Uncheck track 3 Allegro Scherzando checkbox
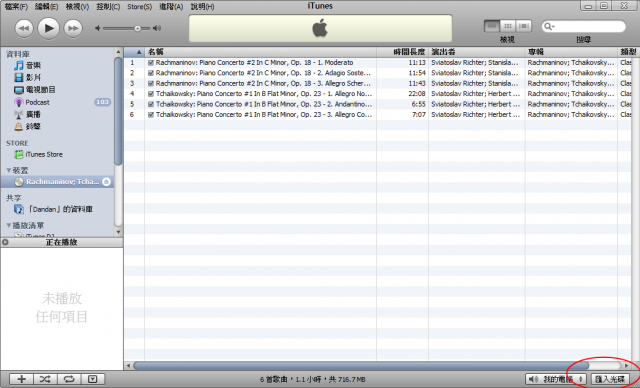Image resolution: width=640 pixels, height=388 pixels. pos(151,84)
